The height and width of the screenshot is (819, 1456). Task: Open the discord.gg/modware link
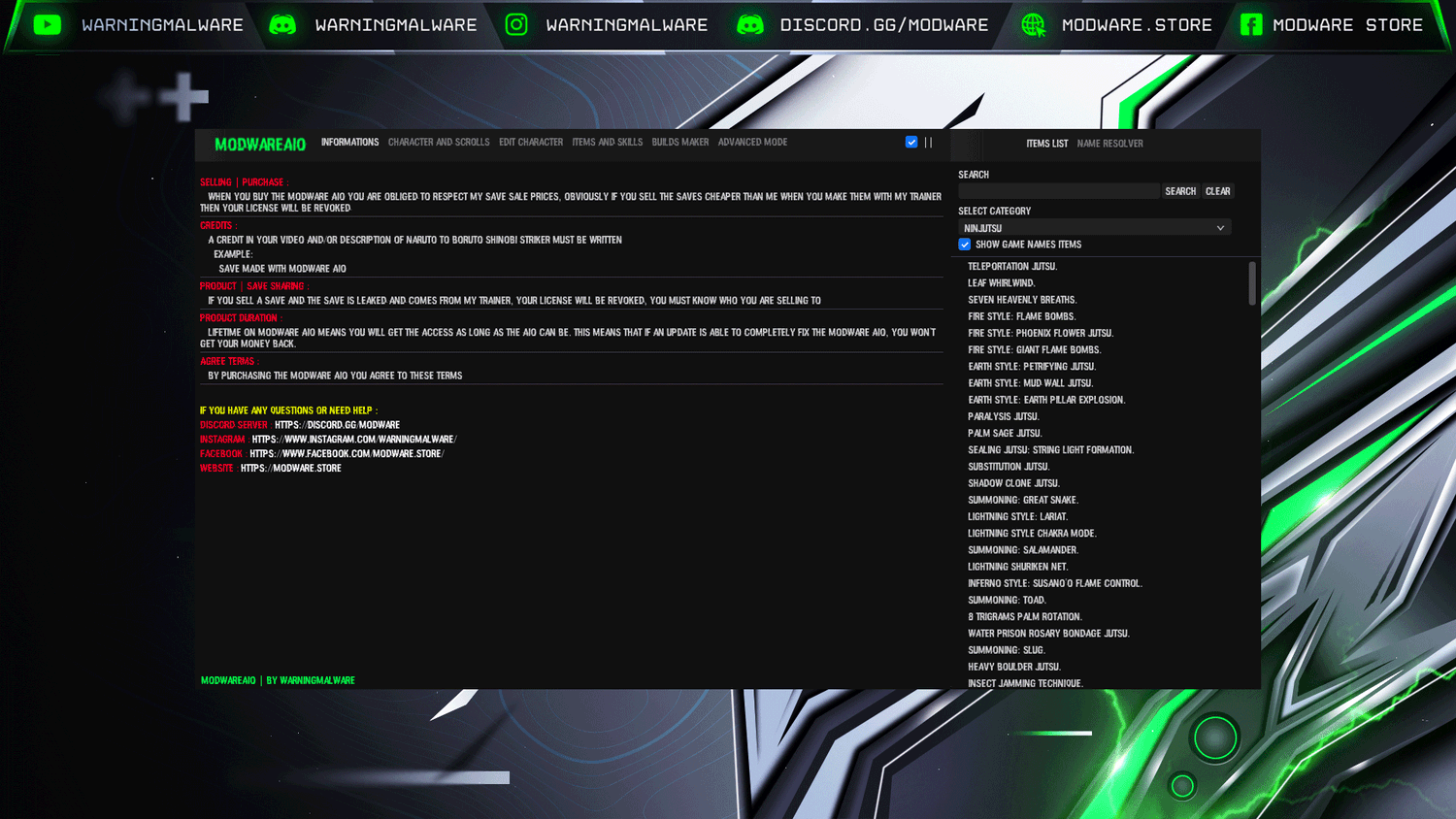click(x=337, y=425)
